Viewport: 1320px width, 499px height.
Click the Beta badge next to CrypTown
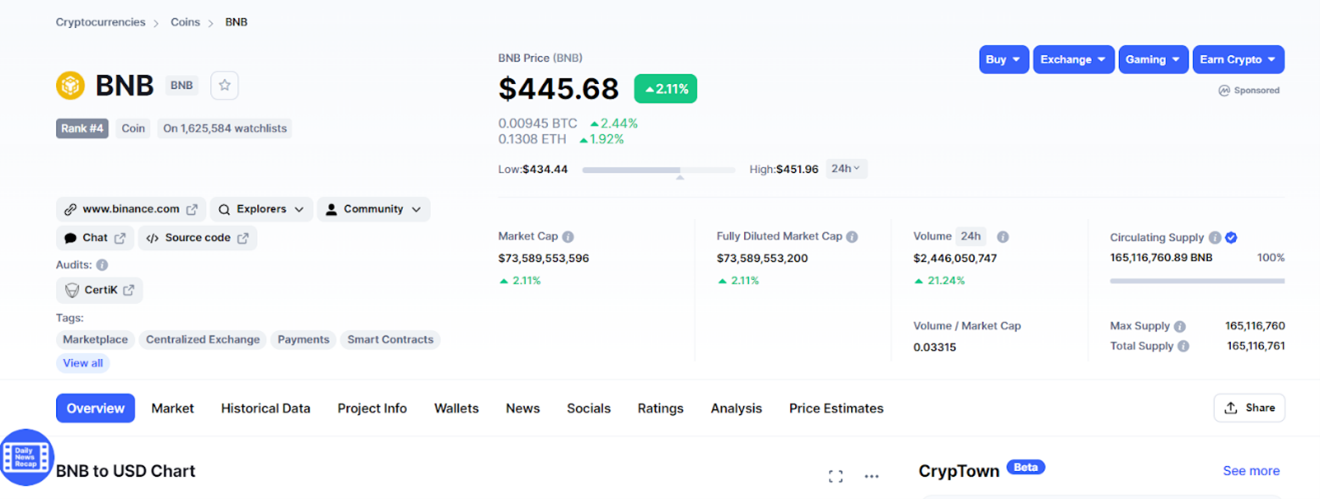coord(1025,467)
